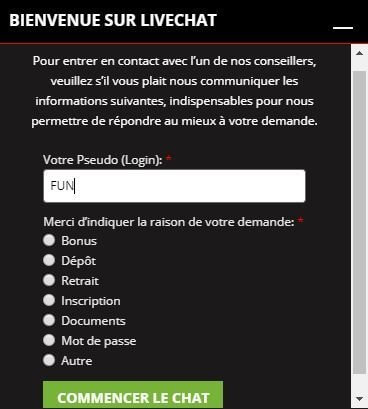
Task: Click the scrollbar up arrow
Action: 359,53
